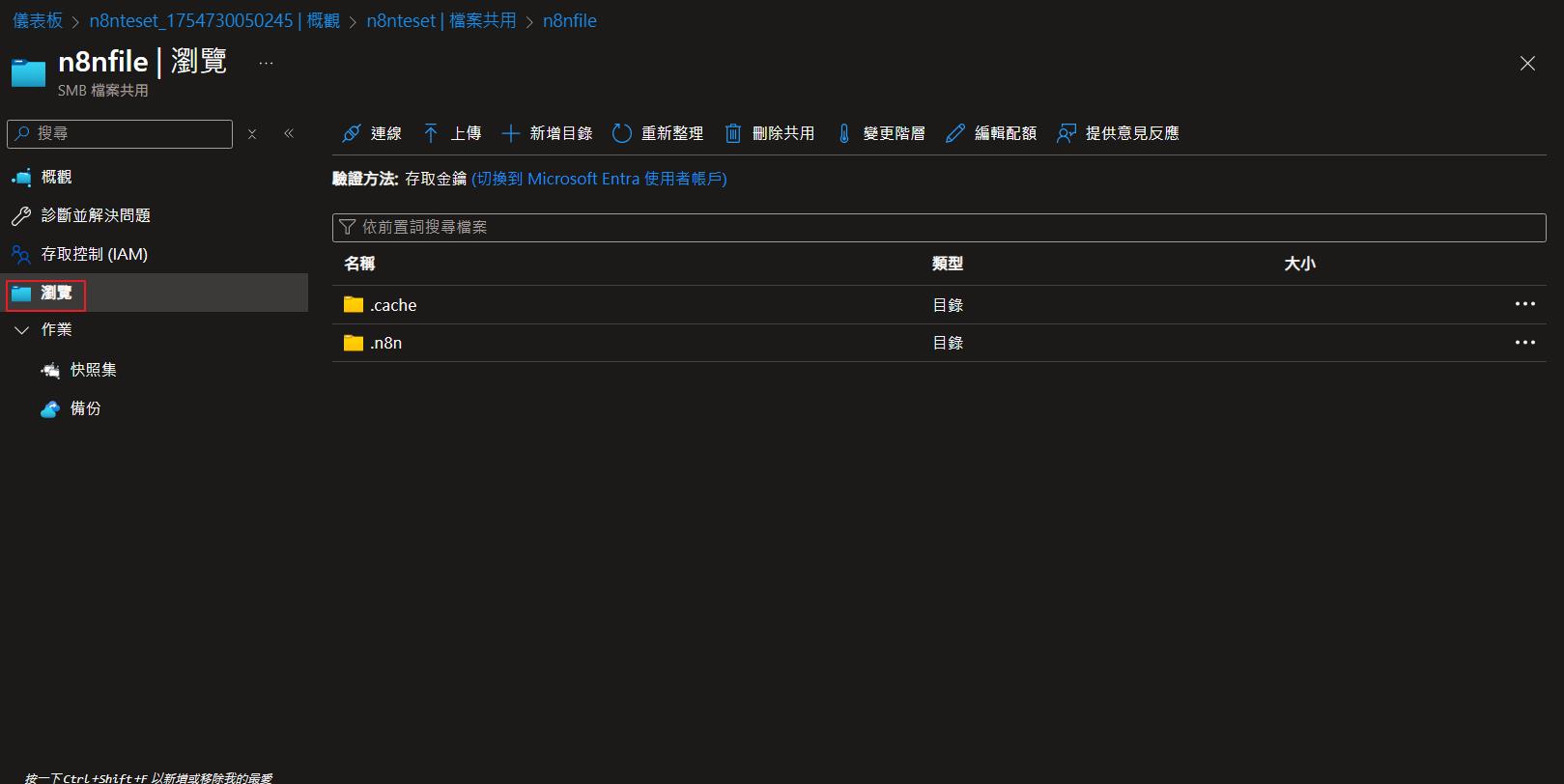Close the n8nfile blade

click(x=1527, y=64)
